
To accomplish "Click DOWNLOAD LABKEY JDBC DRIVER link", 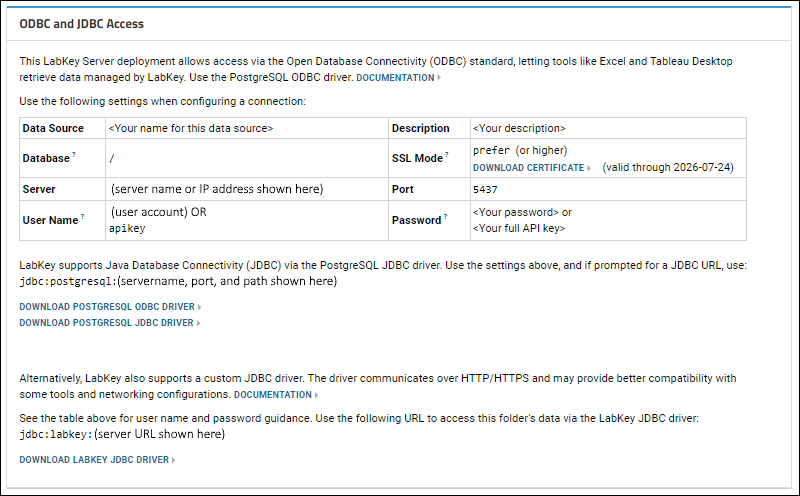I will point(94,460).
